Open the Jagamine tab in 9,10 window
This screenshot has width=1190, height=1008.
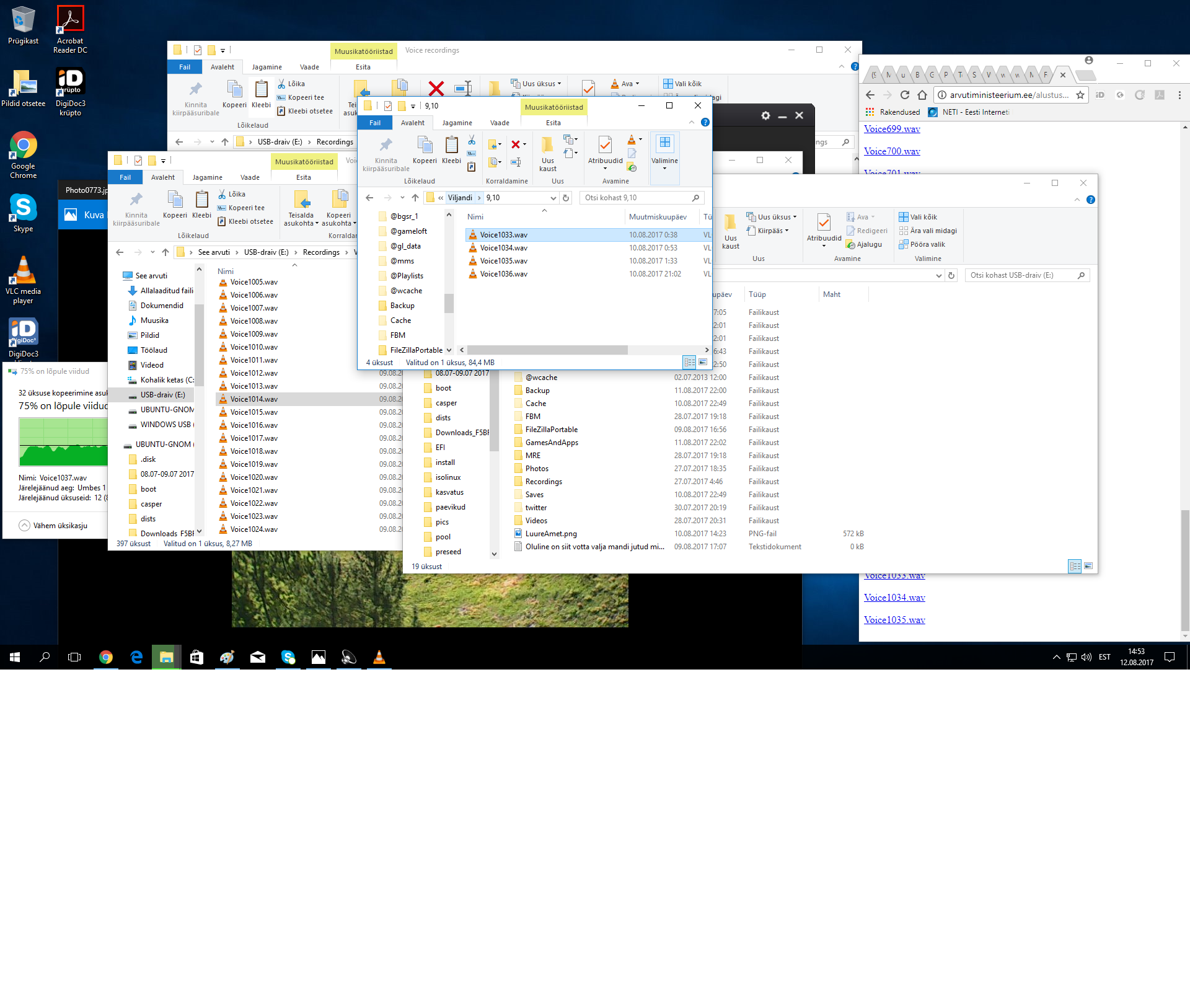(457, 123)
